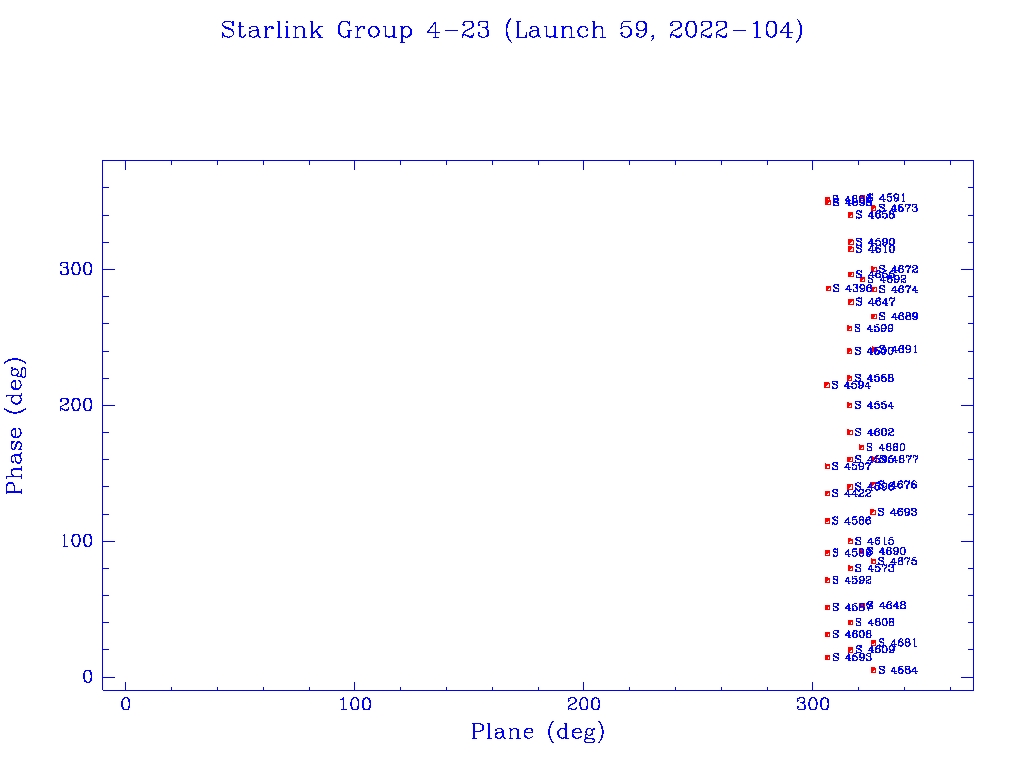Image resolution: width=1024 pixels, height=768 pixels.
Task: Click the satellite label S 4648
Action: (x=886, y=605)
